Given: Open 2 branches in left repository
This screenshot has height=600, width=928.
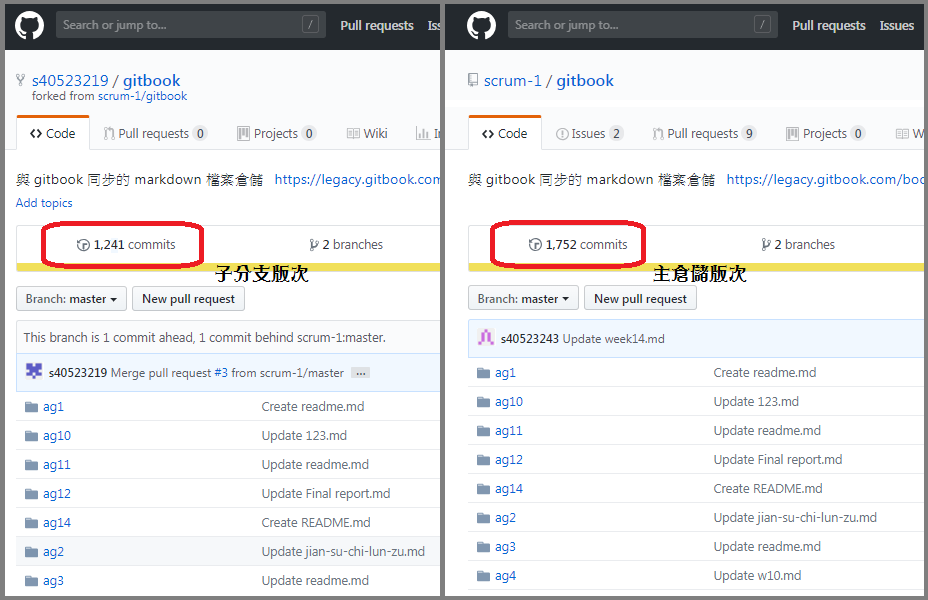Looking at the screenshot, I should click(x=346, y=244).
